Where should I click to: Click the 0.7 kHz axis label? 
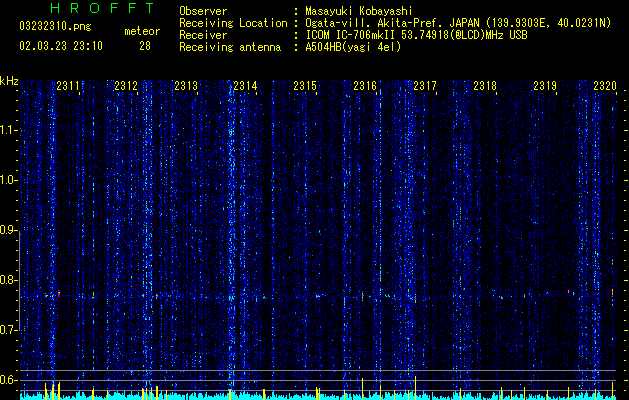[8, 330]
